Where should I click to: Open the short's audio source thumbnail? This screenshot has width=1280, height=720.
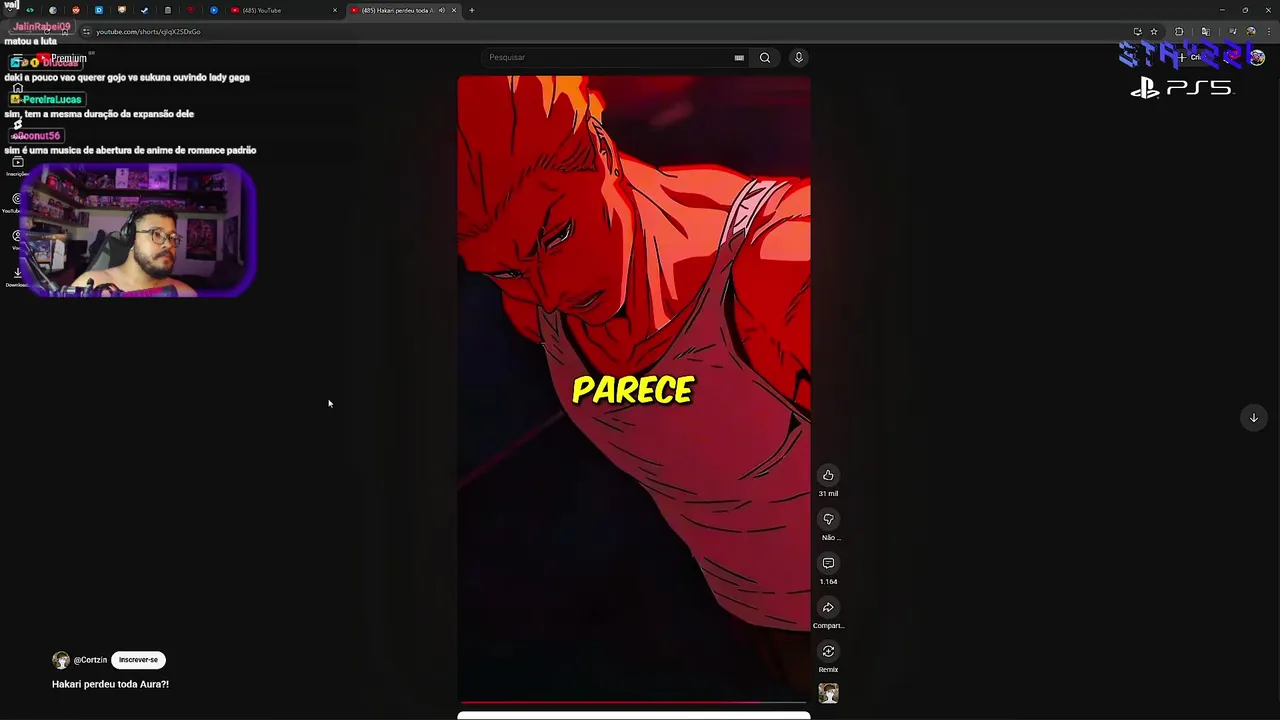pos(828,693)
